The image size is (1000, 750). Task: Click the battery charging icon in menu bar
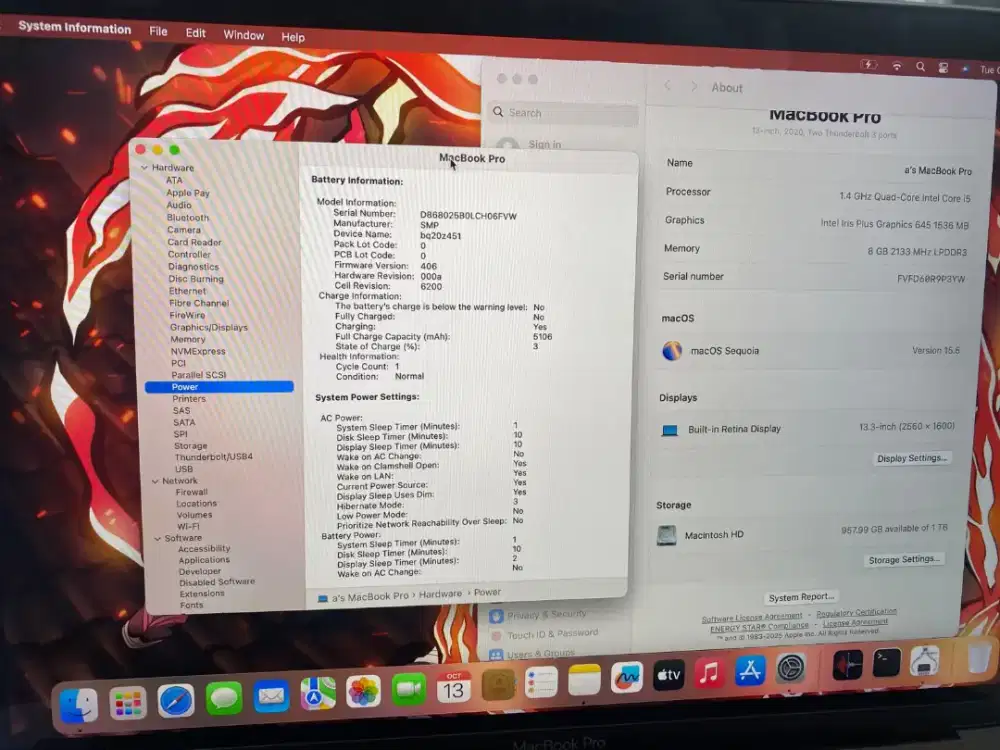click(869, 64)
